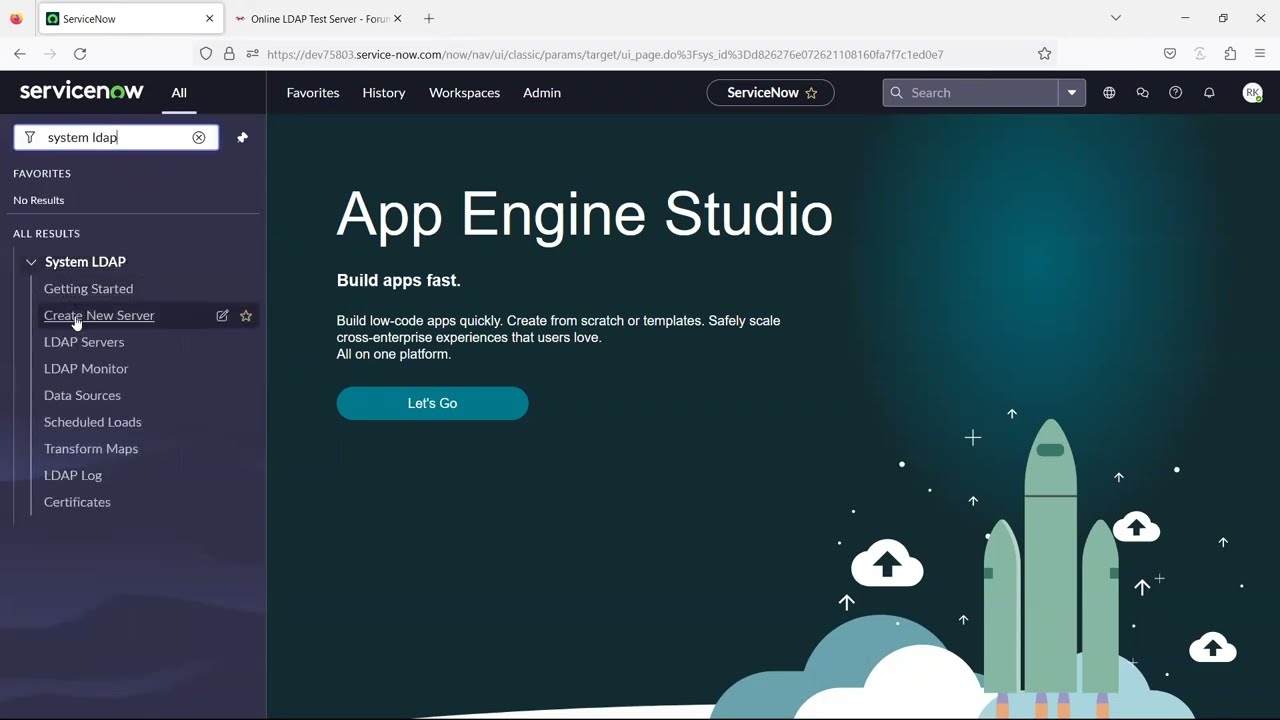The width and height of the screenshot is (1280, 720).
Task: Open the padlock site information icon
Action: click(229, 54)
